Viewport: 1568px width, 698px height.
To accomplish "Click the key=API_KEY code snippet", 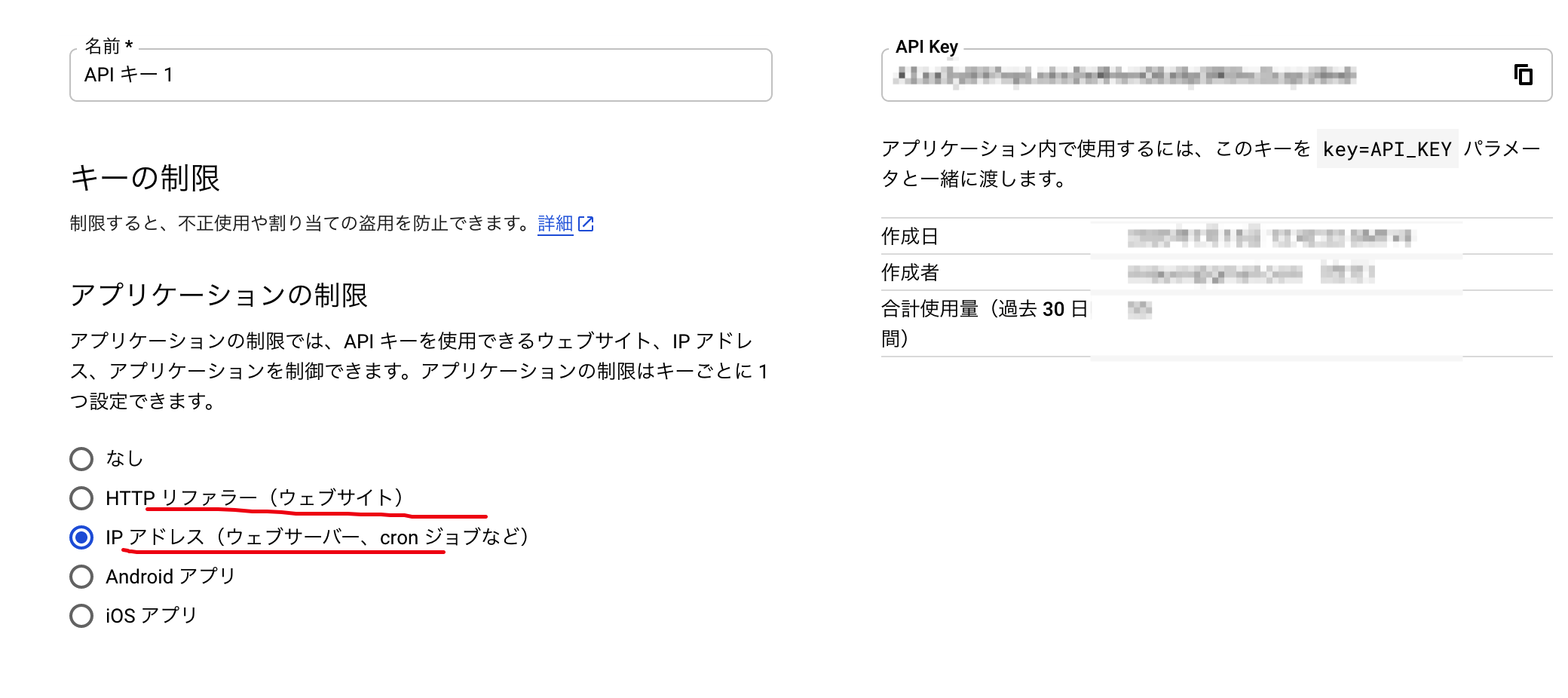I will click(x=1387, y=149).
